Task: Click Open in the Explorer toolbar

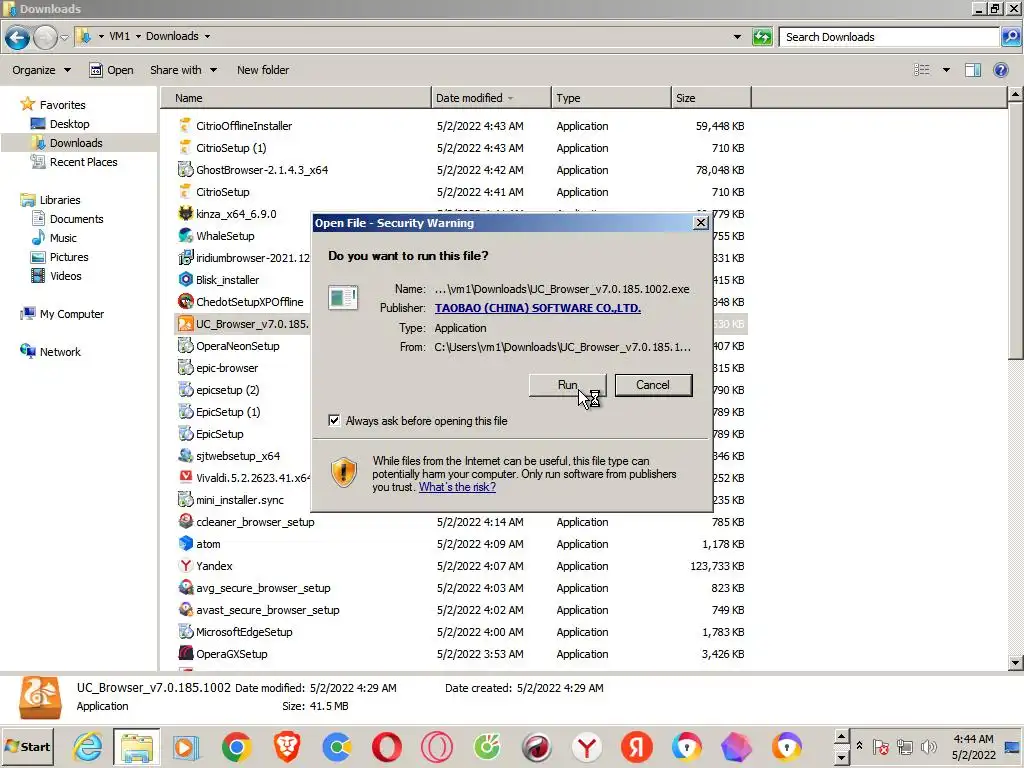Action: 111,70
